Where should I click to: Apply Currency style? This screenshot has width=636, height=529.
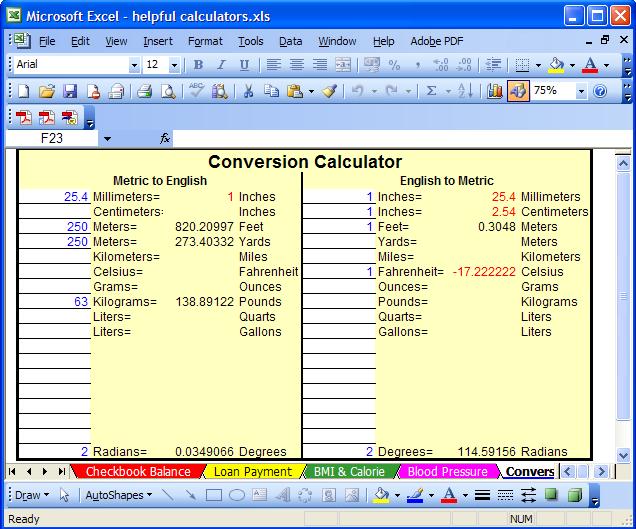coord(372,65)
